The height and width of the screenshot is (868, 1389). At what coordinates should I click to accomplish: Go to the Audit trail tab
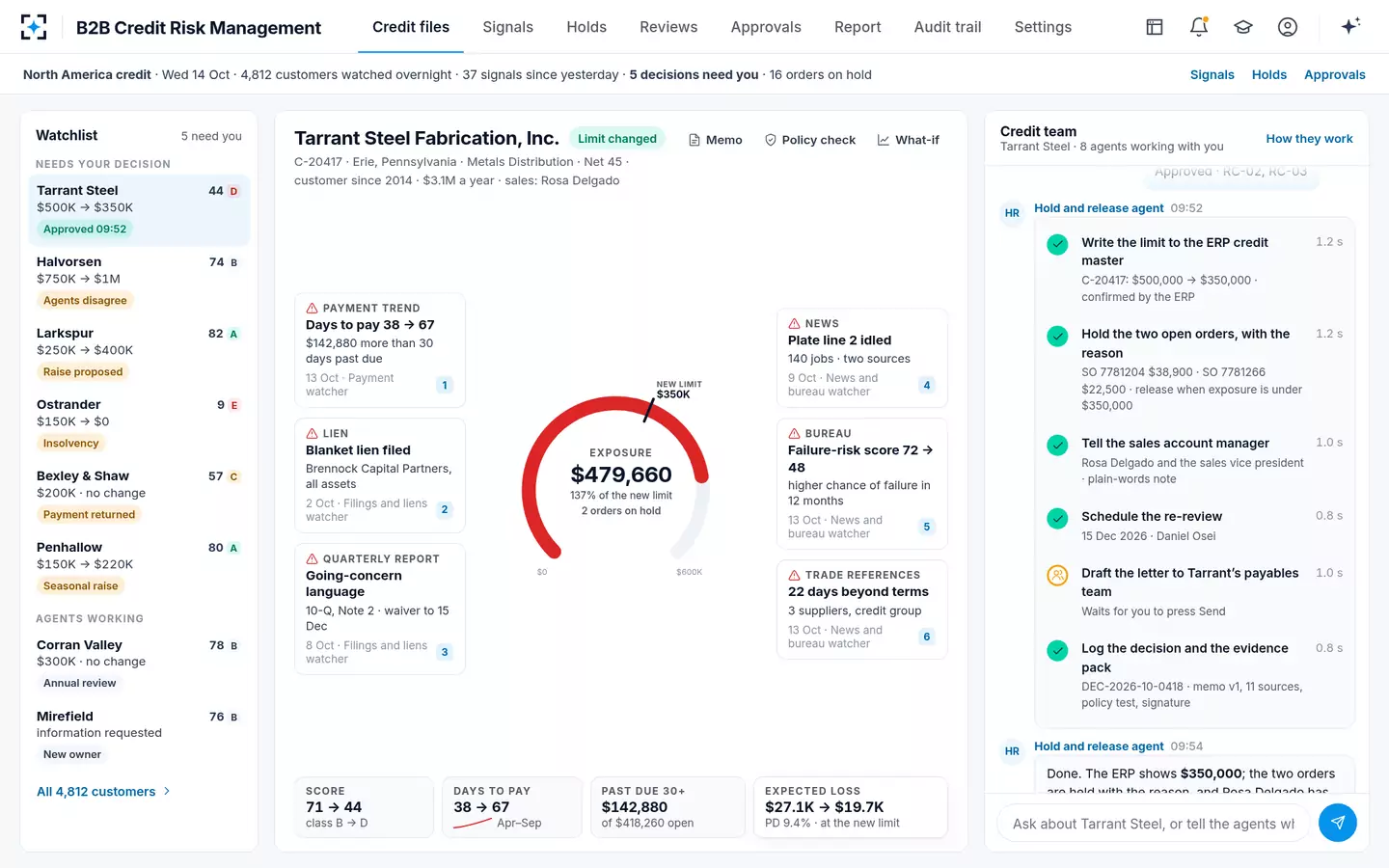tap(947, 27)
